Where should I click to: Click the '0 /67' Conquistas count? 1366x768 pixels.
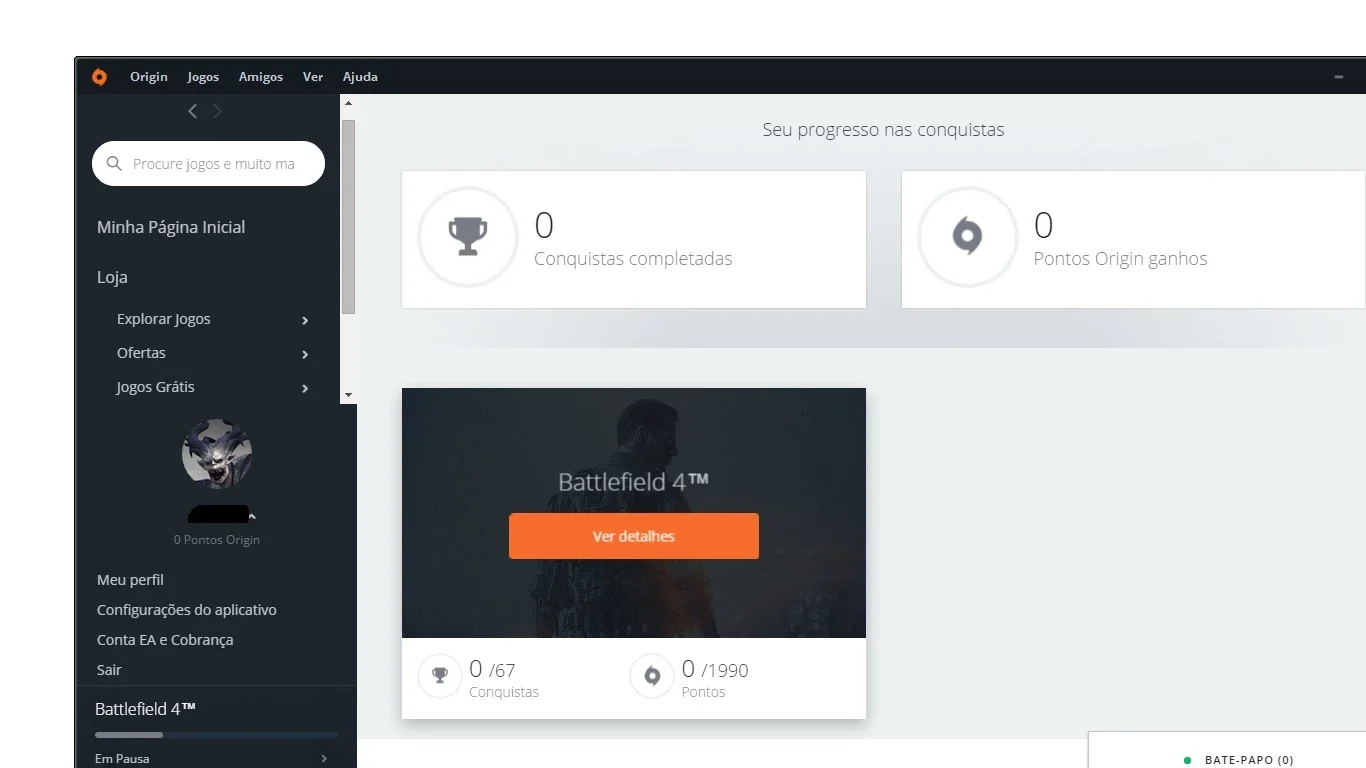(x=492, y=669)
